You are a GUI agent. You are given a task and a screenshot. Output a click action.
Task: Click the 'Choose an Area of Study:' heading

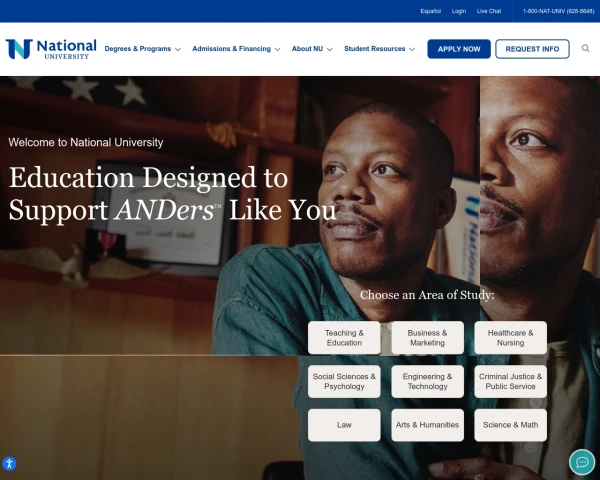(x=427, y=295)
